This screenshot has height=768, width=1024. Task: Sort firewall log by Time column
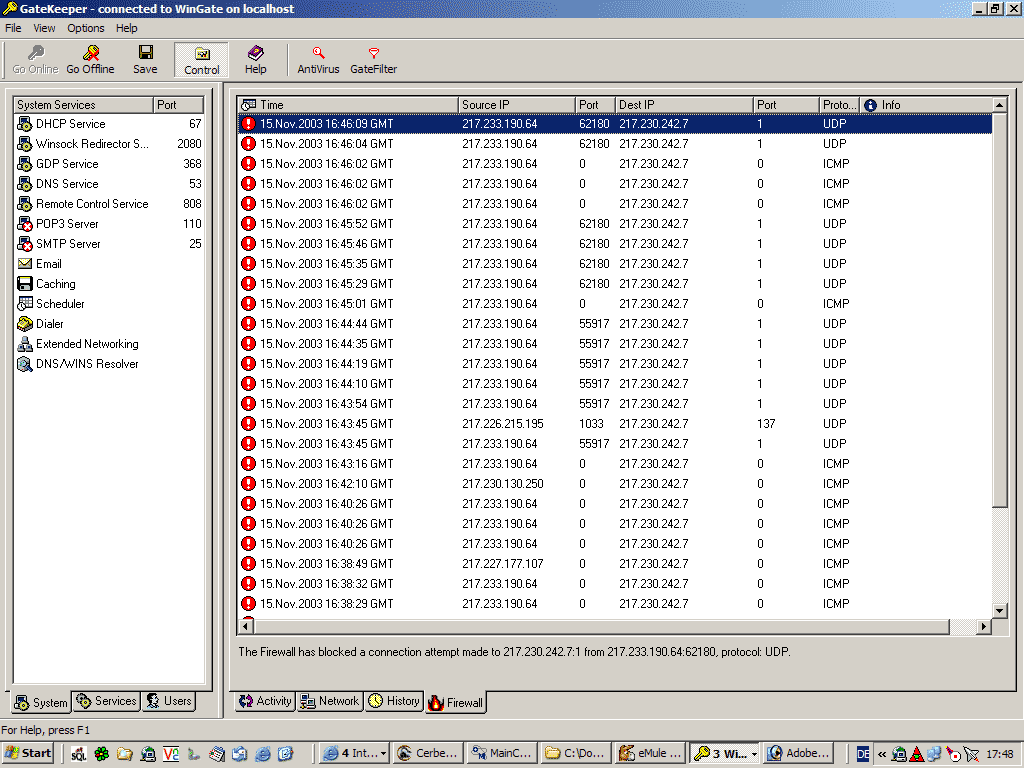[347, 104]
